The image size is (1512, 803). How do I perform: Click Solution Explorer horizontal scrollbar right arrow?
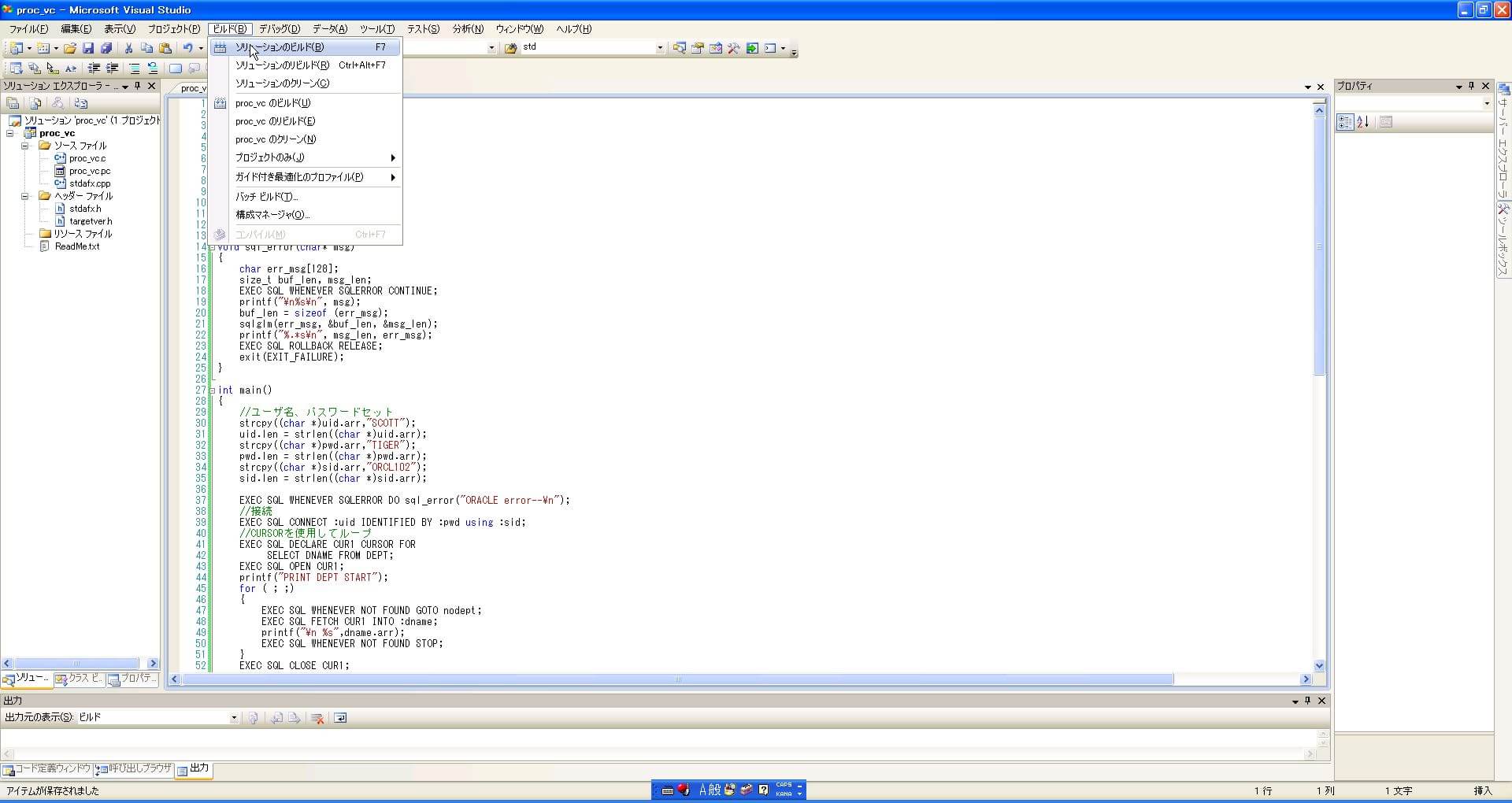tap(153, 664)
